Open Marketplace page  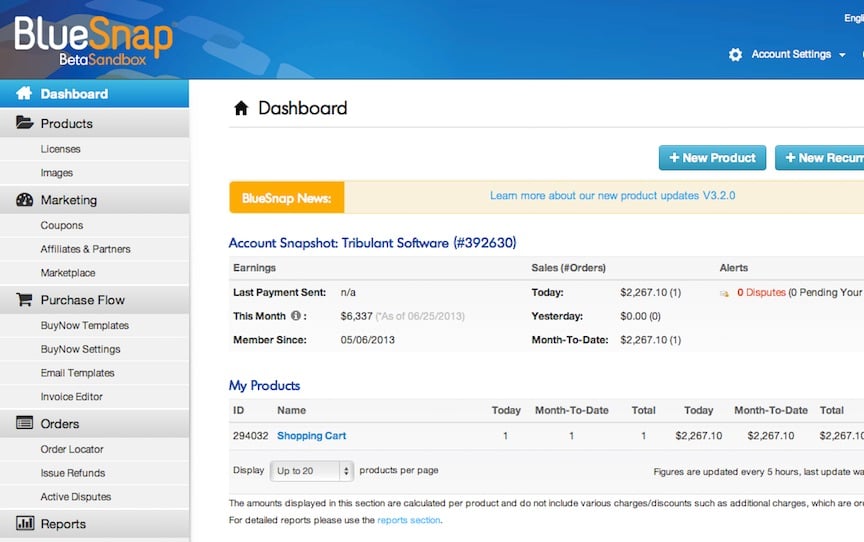click(68, 273)
